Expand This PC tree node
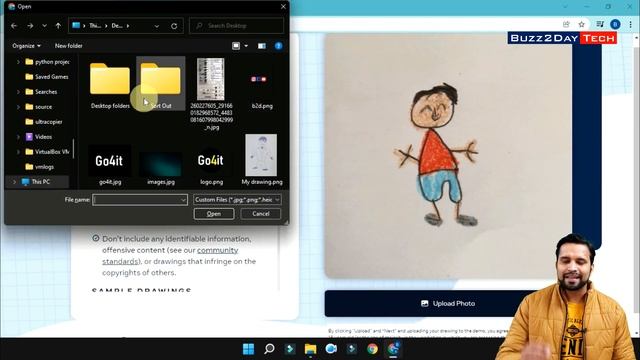The image size is (640, 360). pyautogui.click(x=14, y=182)
